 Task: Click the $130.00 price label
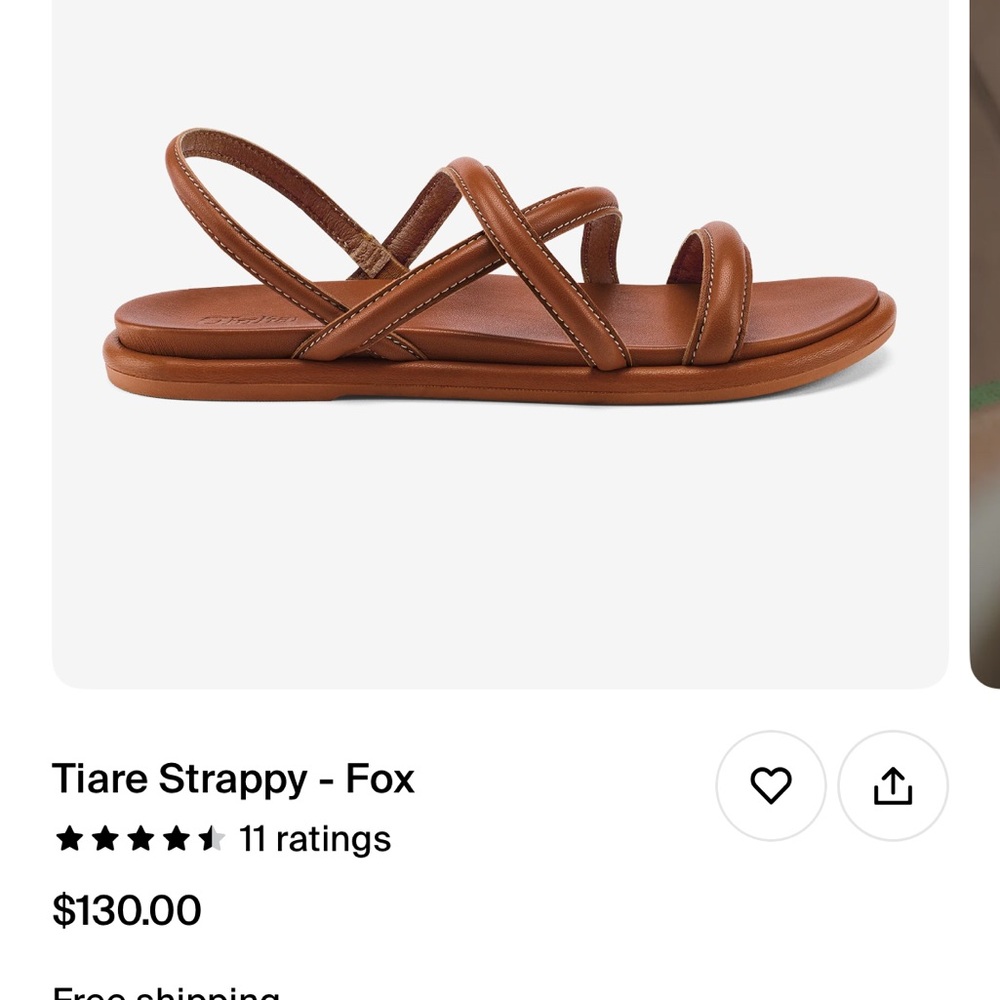coord(126,910)
